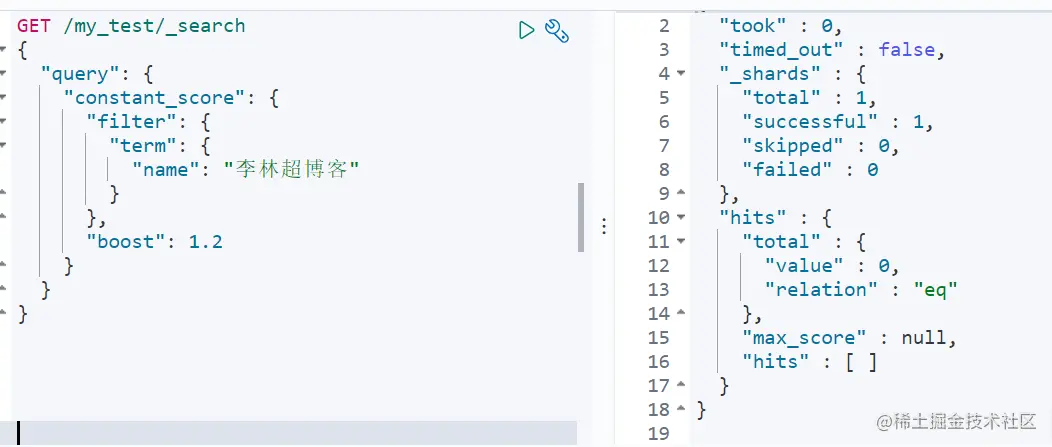1052x447 pixels.
Task: Click the "value" key on line 12
Action: pos(804,266)
